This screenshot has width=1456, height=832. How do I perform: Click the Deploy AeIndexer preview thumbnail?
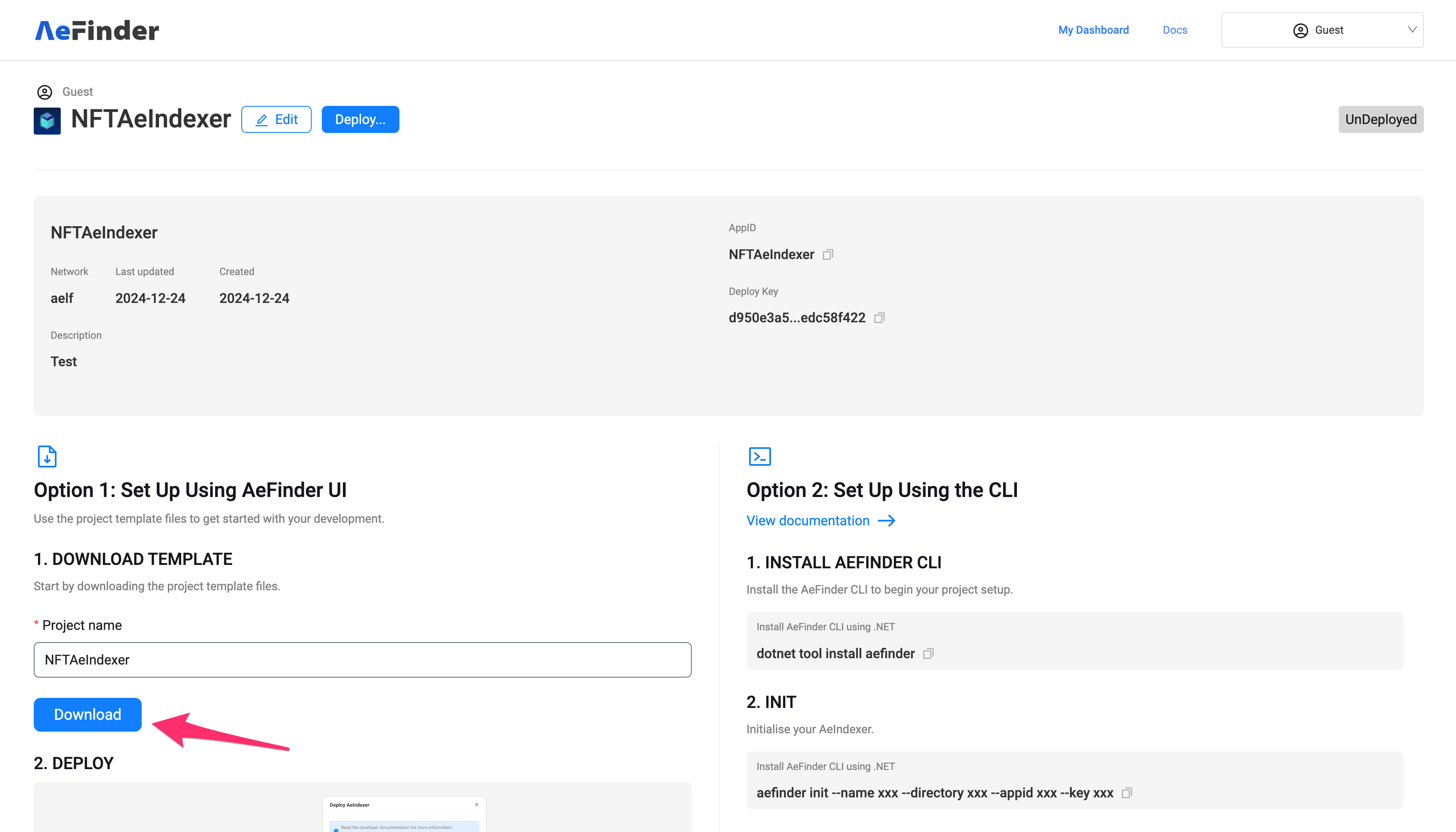[404, 814]
